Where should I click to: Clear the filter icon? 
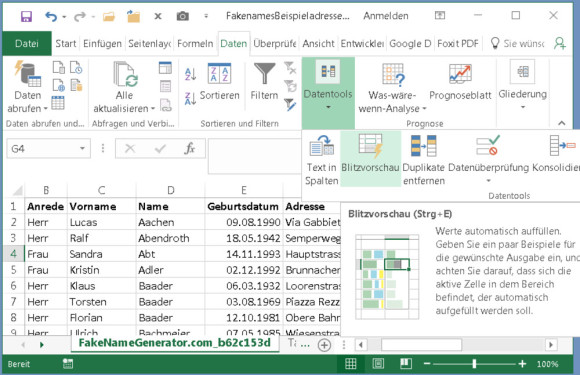click(x=290, y=68)
